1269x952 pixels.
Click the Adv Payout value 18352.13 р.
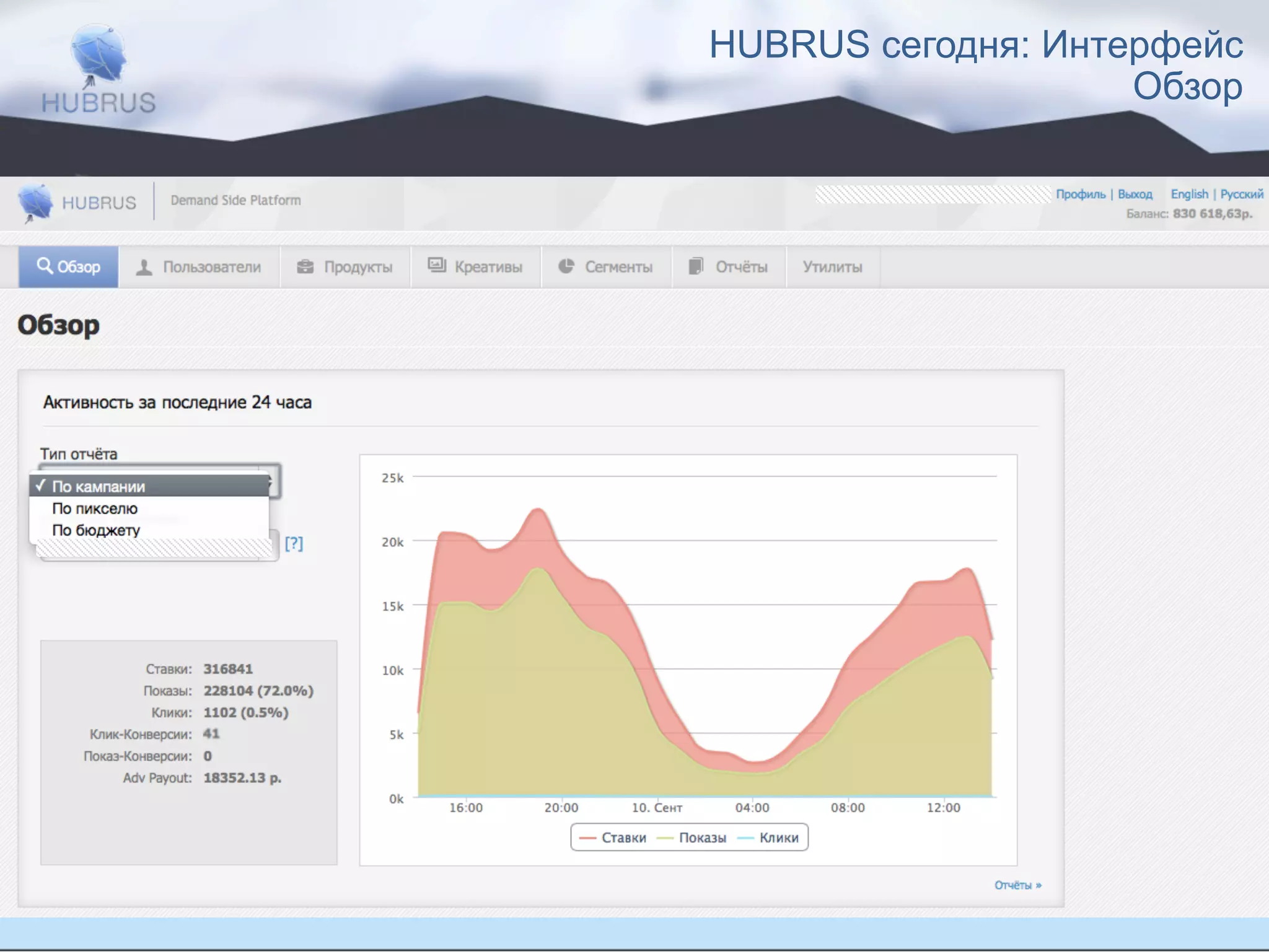pyautogui.click(x=242, y=777)
